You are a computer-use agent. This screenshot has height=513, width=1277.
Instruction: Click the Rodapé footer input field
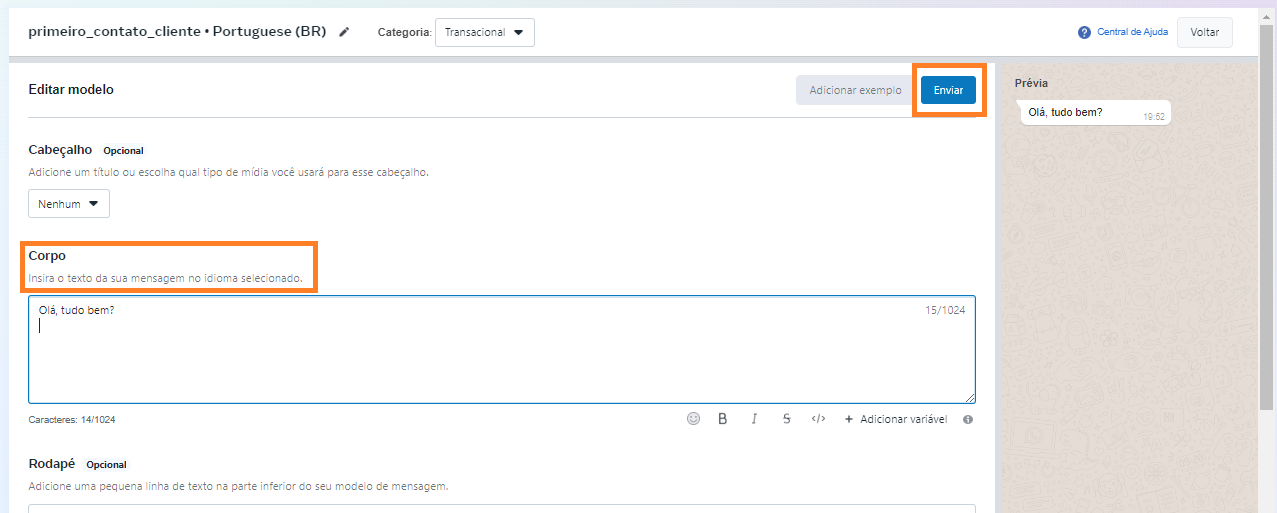pyautogui.click(x=502, y=509)
